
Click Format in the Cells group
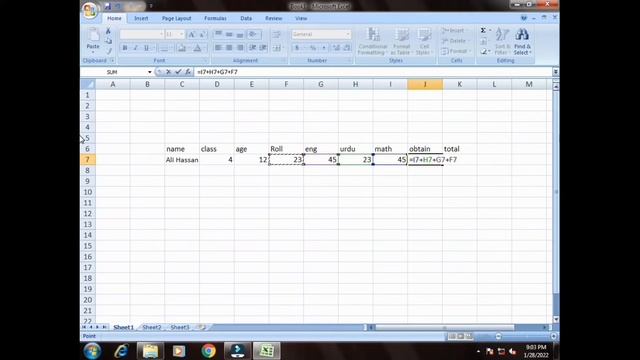(x=456, y=51)
